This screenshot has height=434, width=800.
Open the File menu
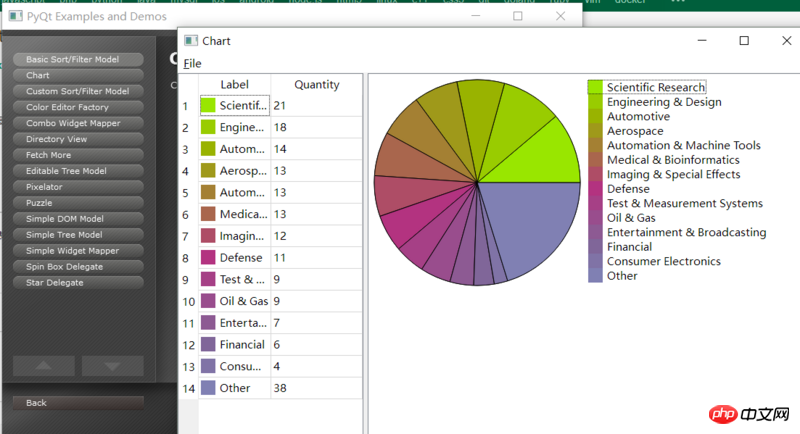(x=192, y=63)
